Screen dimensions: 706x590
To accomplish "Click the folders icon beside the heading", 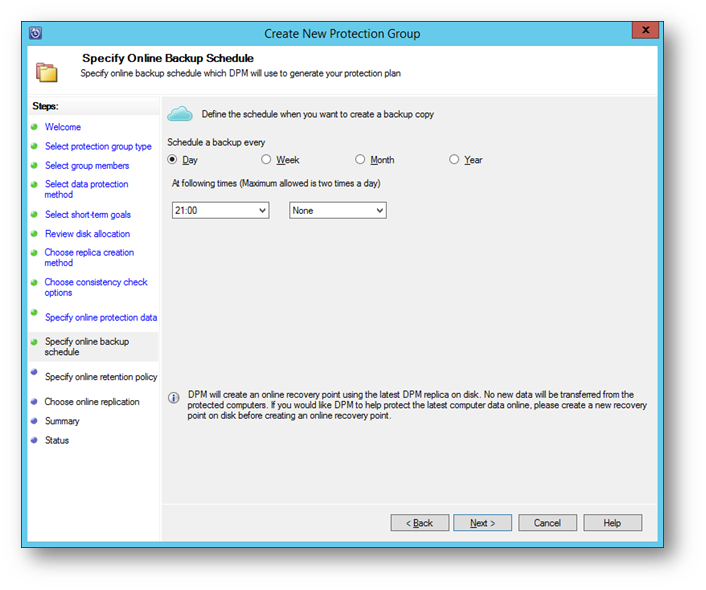I will tap(47, 73).
